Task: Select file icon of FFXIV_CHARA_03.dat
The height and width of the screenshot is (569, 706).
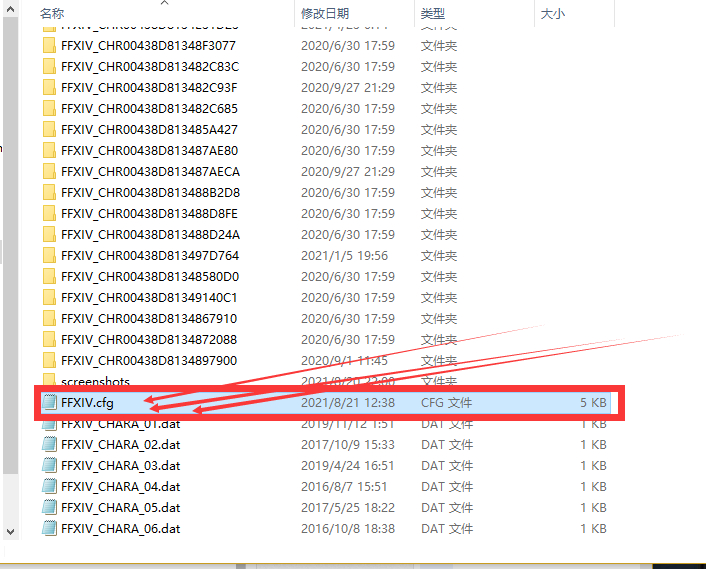Action: 49,465
